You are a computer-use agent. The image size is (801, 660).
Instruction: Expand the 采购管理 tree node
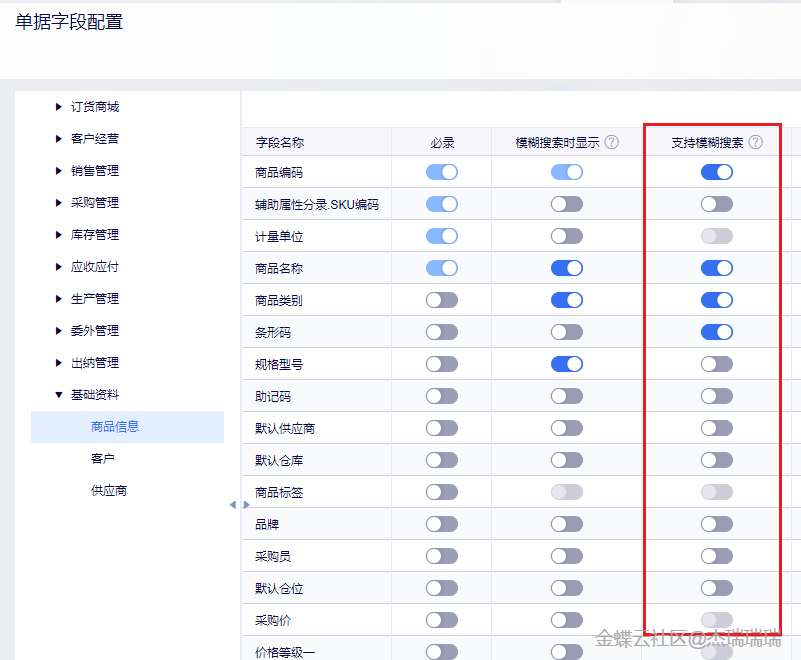pyautogui.click(x=58, y=203)
